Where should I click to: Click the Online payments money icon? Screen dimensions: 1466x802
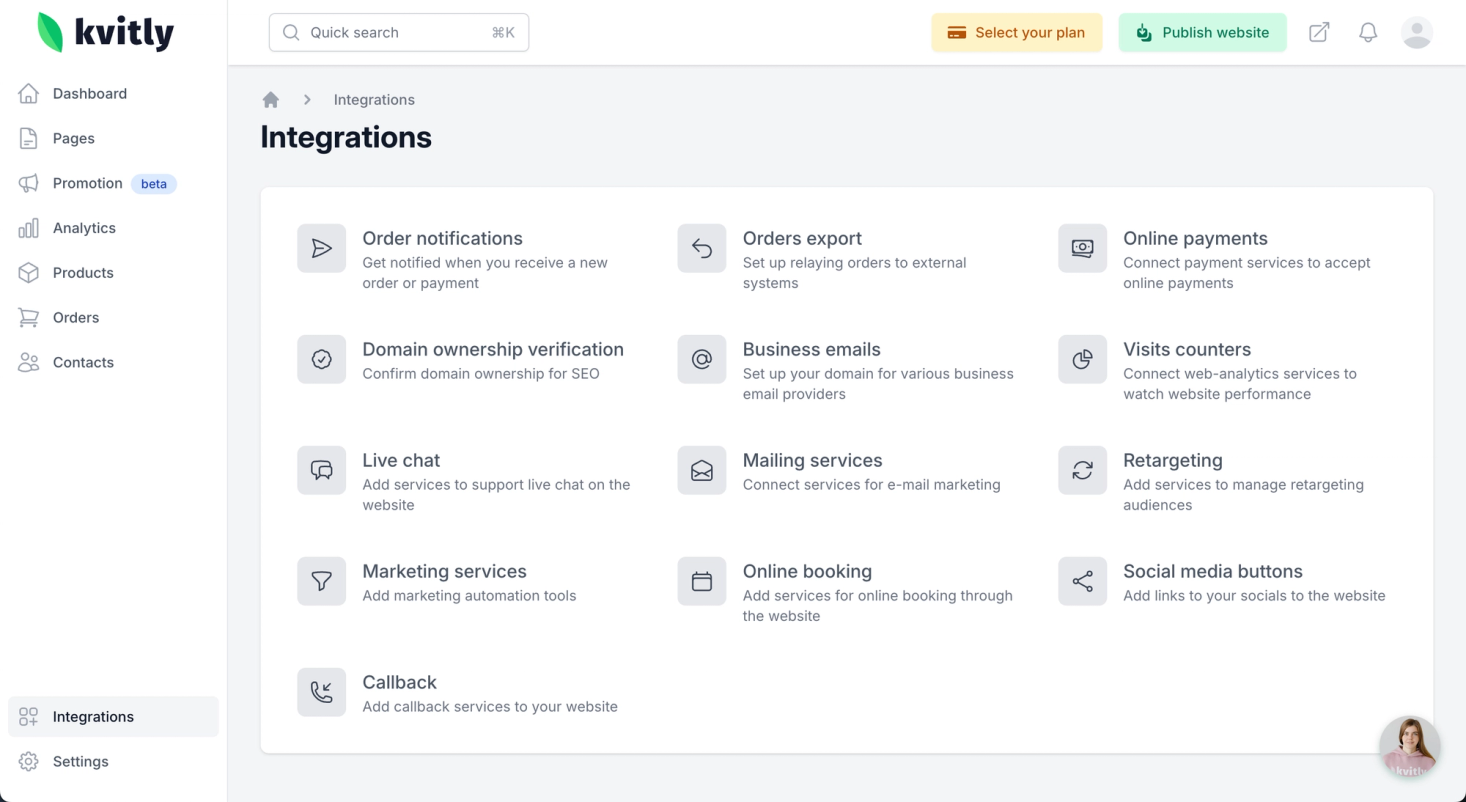pyautogui.click(x=1082, y=248)
